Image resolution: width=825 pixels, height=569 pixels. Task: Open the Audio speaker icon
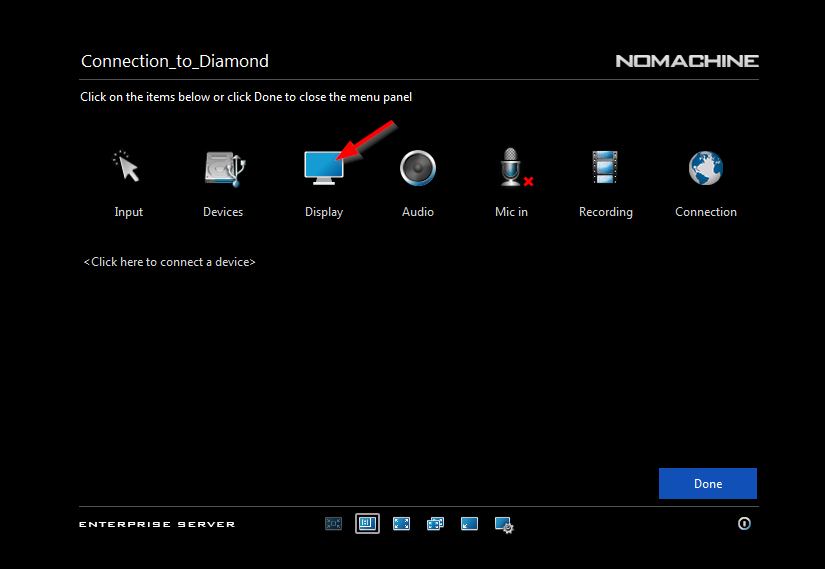(x=418, y=168)
